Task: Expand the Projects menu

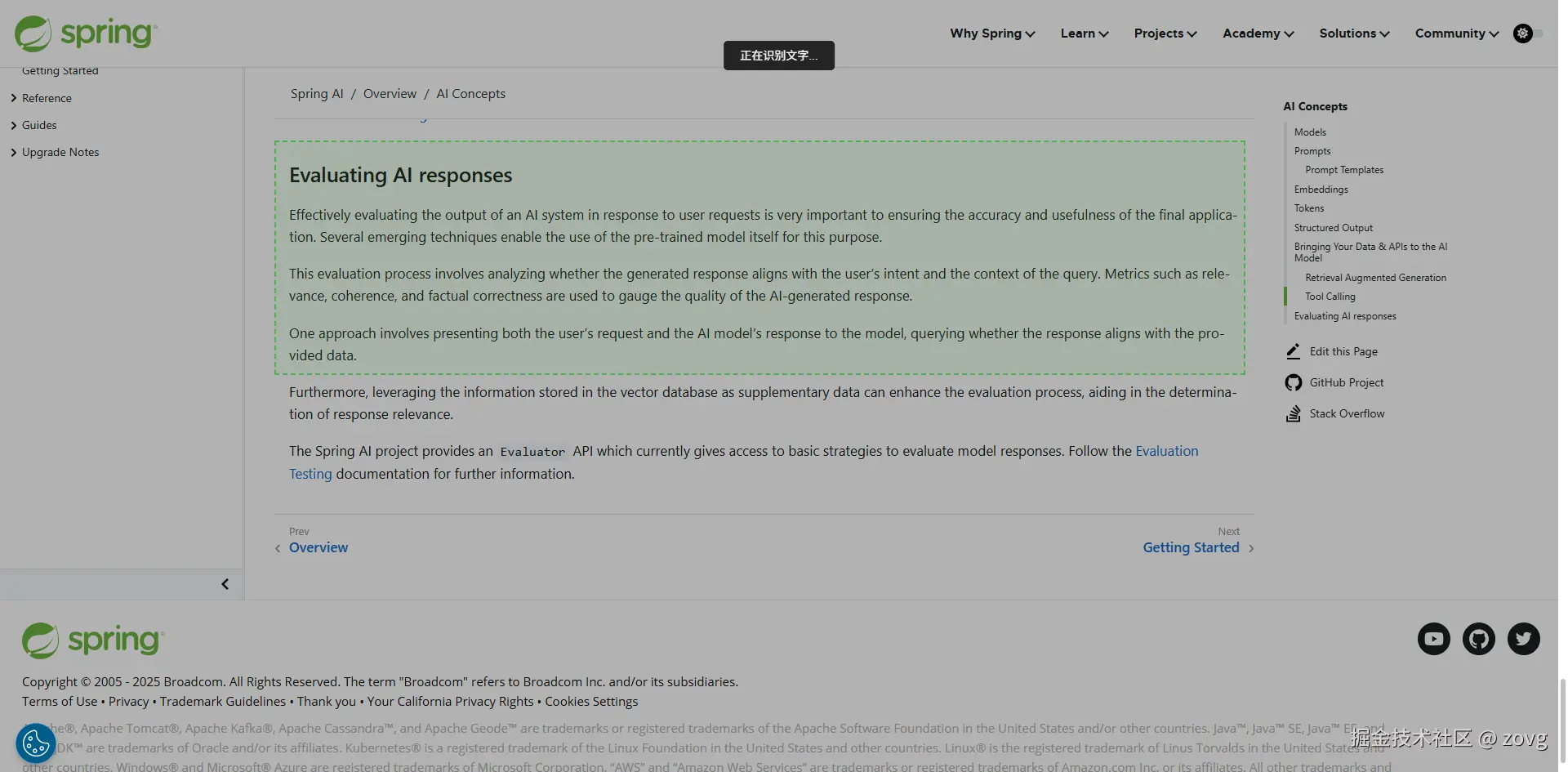Action: point(1165,33)
